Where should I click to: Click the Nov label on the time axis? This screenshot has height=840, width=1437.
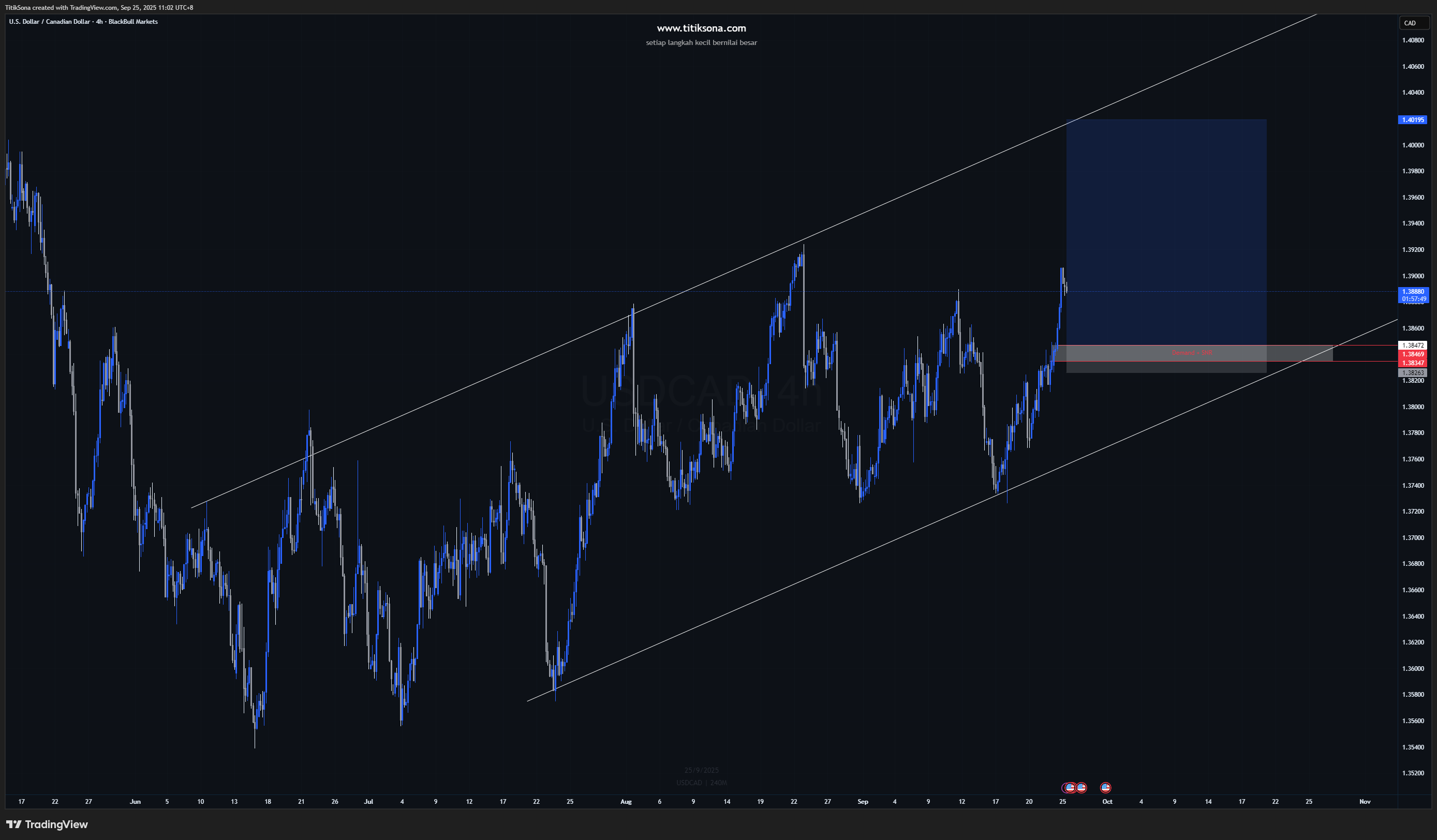[1365, 801]
